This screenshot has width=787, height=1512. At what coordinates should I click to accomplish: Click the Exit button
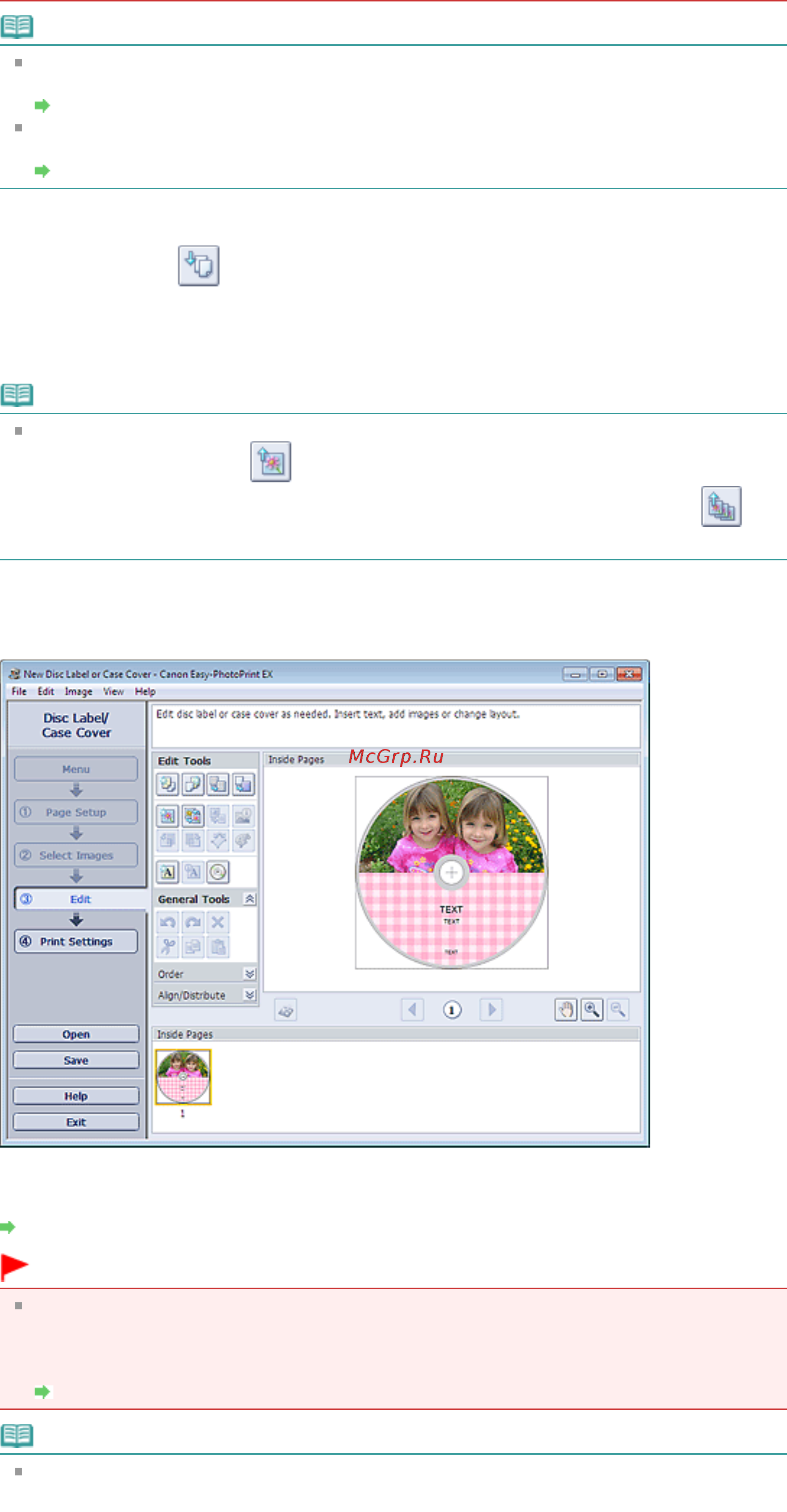coord(76,1122)
